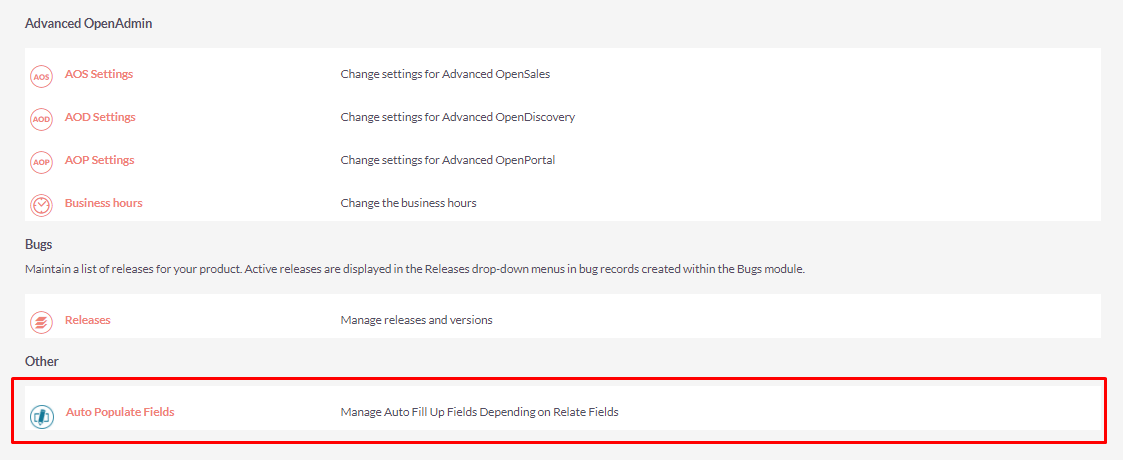The image size is (1123, 460).
Task: Click the AOS Settings circular icon
Action: pyautogui.click(x=42, y=77)
